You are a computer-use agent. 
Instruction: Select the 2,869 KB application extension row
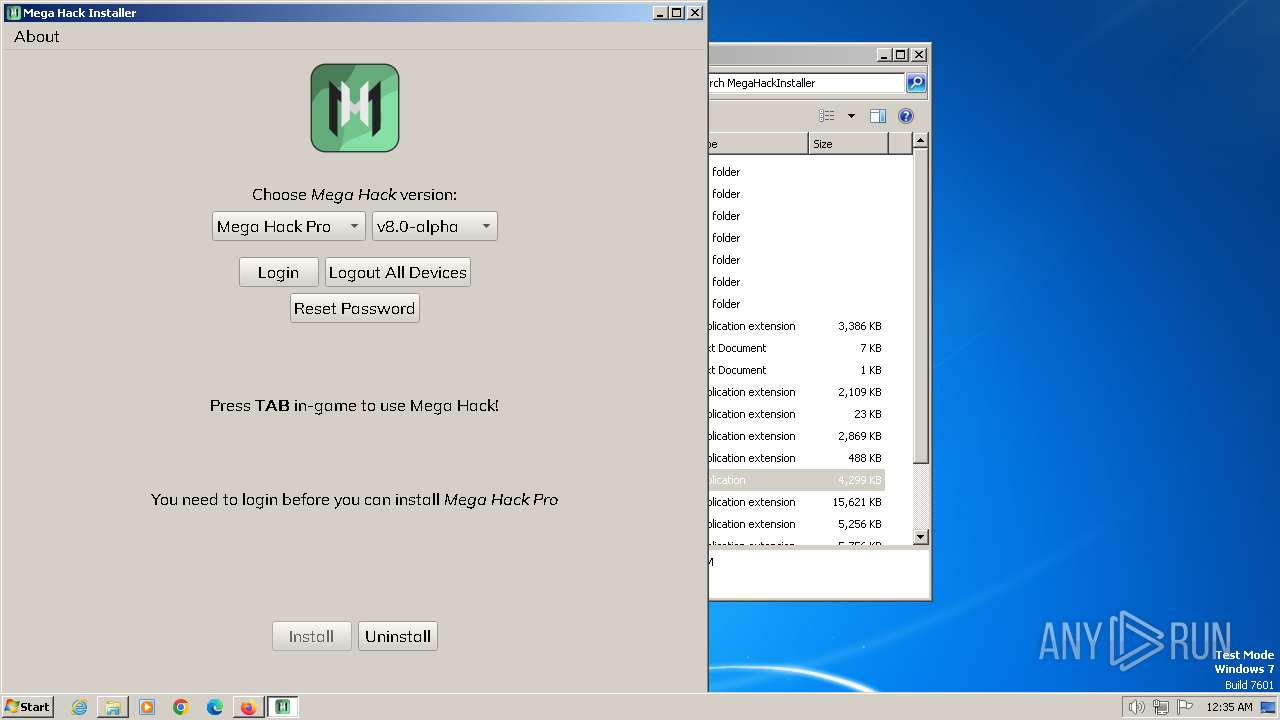[797, 436]
